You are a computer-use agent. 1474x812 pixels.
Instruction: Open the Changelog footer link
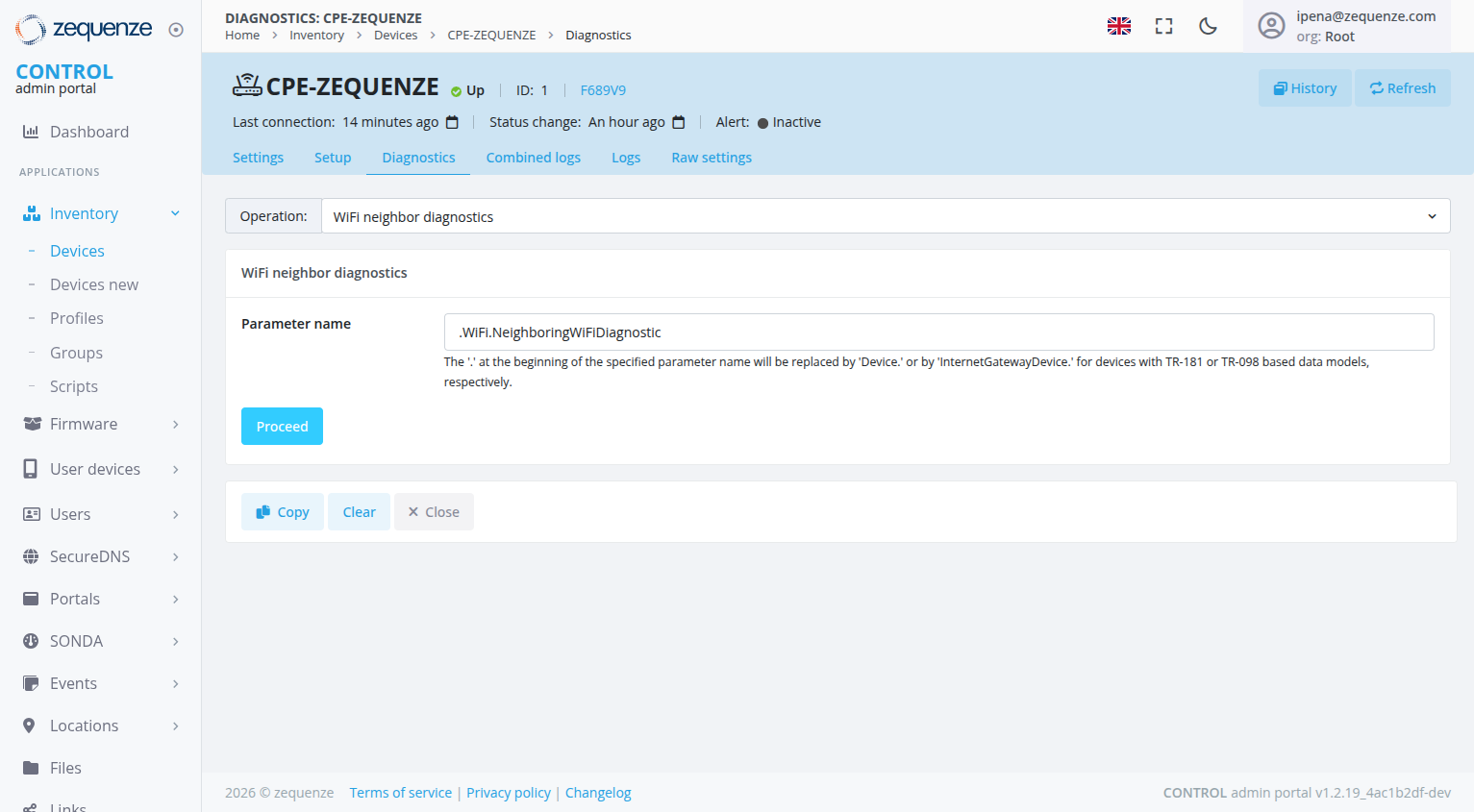597,793
